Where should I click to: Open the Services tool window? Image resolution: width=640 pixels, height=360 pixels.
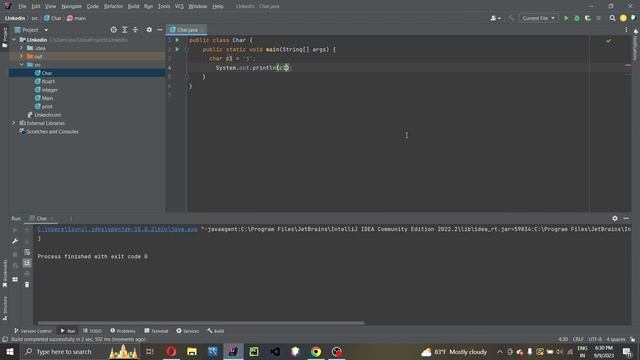coord(187,331)
